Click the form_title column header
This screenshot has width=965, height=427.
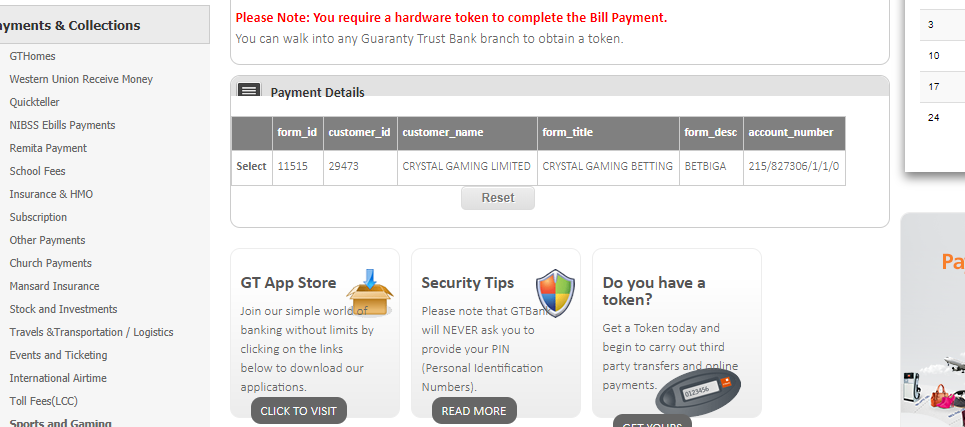[x=609, y=132]
